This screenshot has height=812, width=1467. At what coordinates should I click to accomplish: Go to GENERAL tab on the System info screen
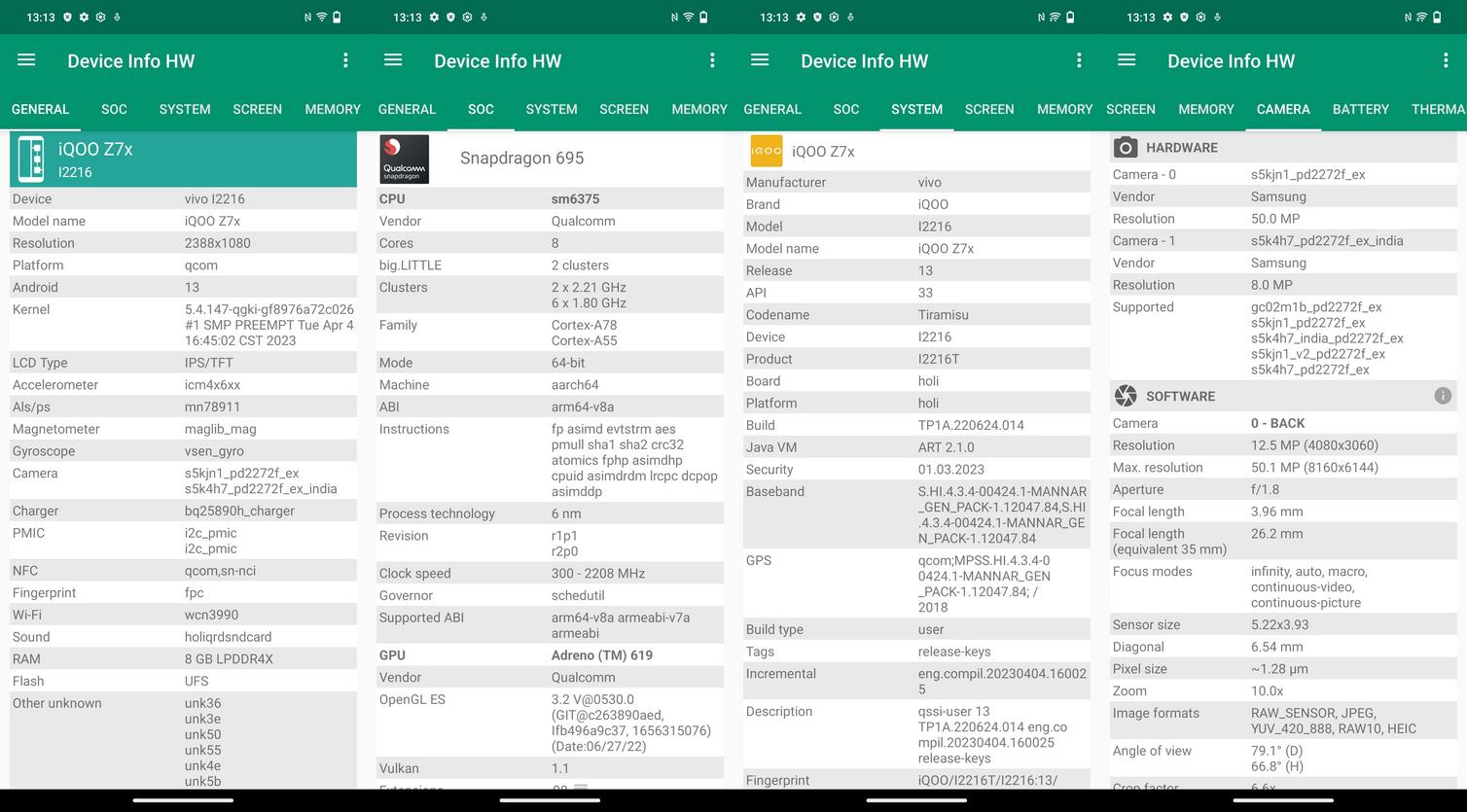pos(772,109)
